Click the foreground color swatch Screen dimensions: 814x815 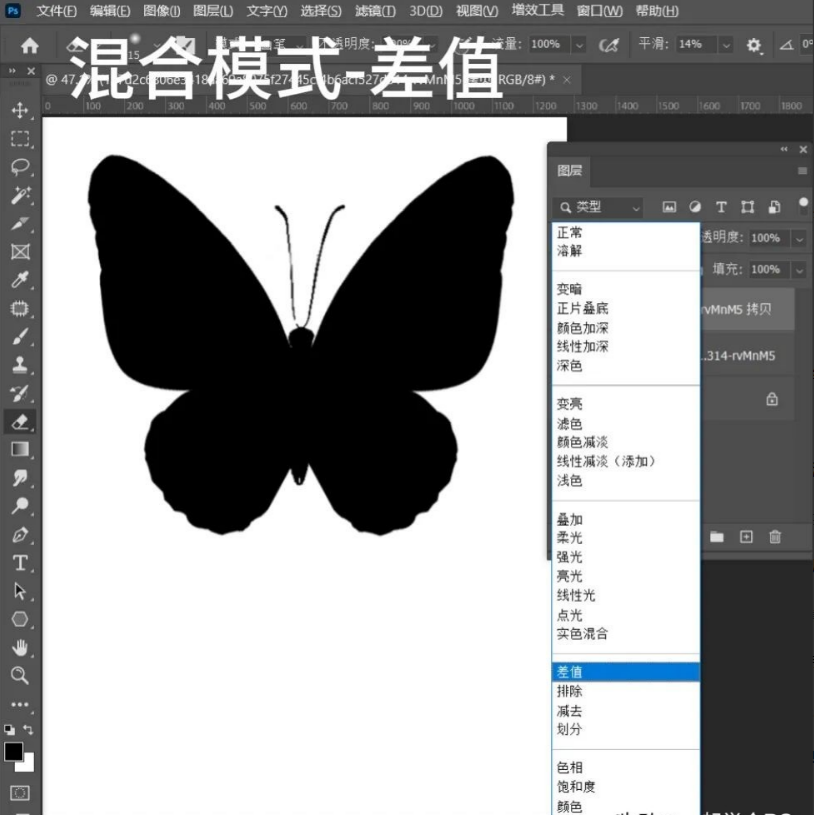[x=13, y=751]
